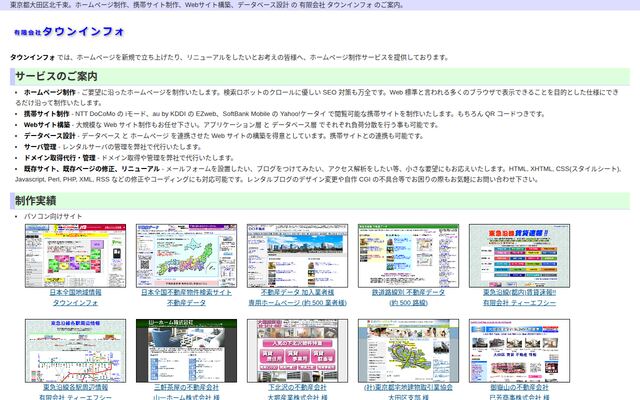Click the bold ドメイン取得代行・管理 list term
Viewport: 640px width, 400px height.
pos(60,158)
